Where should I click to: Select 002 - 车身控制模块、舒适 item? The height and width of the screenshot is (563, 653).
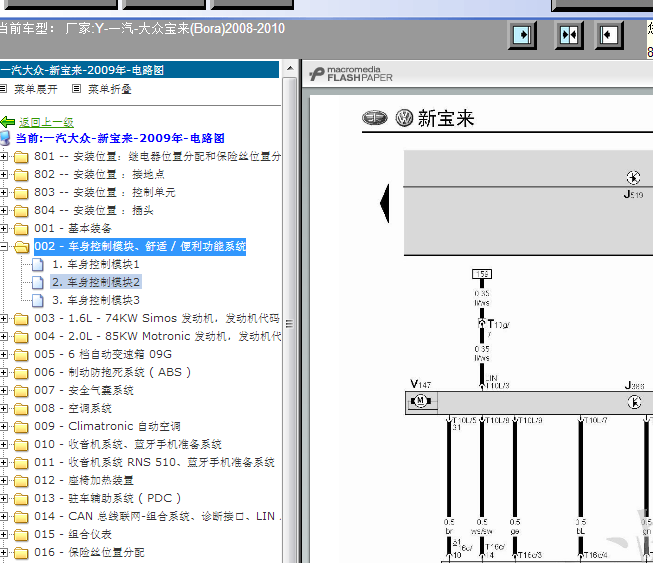pos(140,247)
